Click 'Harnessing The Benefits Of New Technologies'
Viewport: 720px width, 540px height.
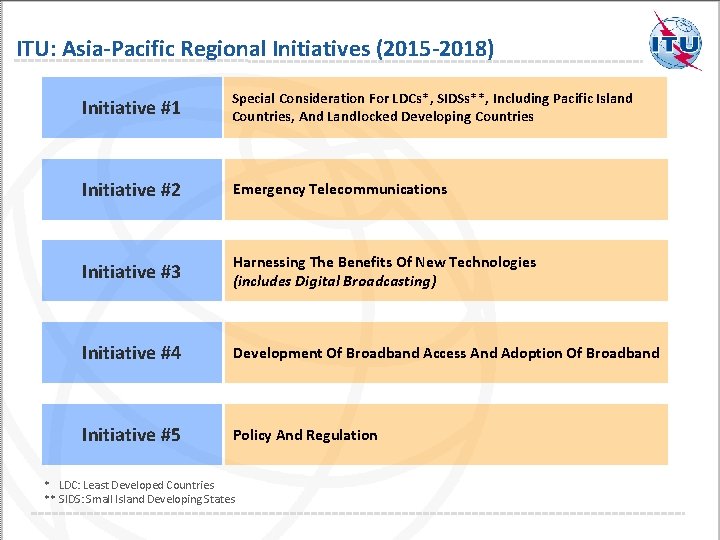[384, 262]
